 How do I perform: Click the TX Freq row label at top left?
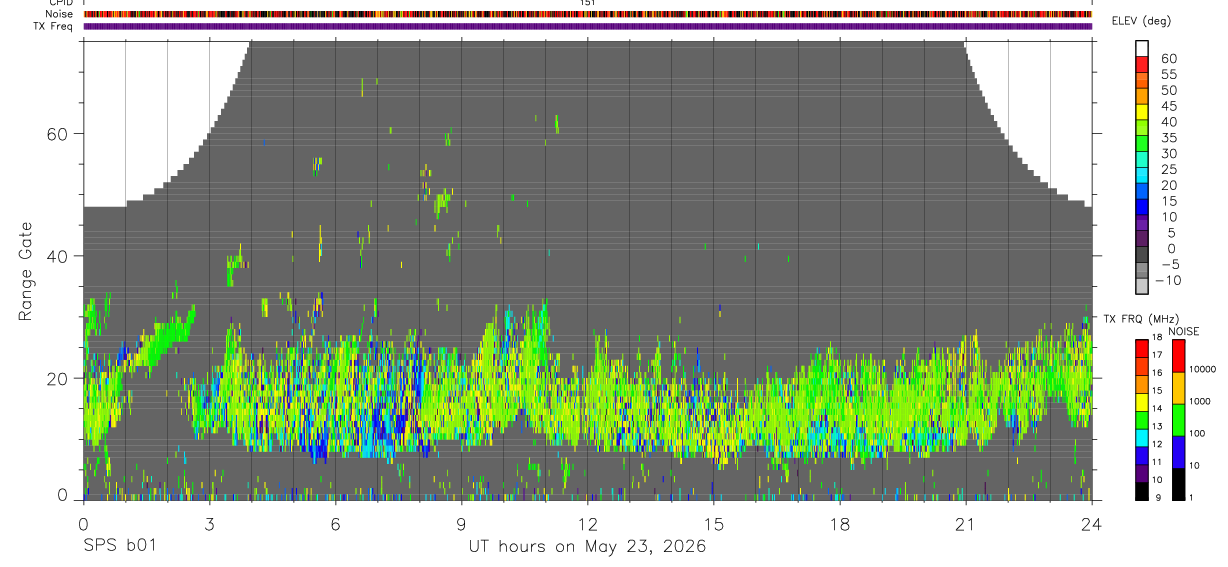click(53, 26)
